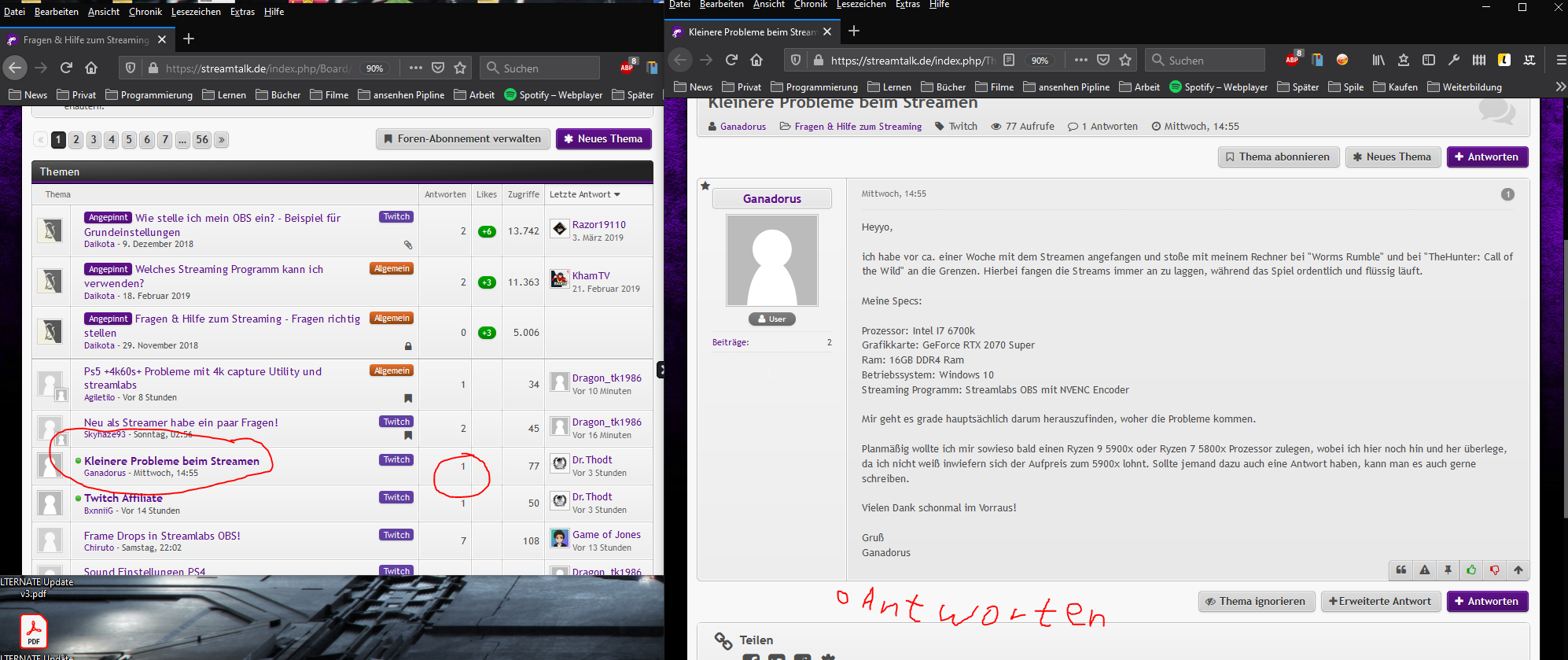The image size is (1568, 660).
Task: Click the green thumbs-up like icon
Action: coord(1471,570)
